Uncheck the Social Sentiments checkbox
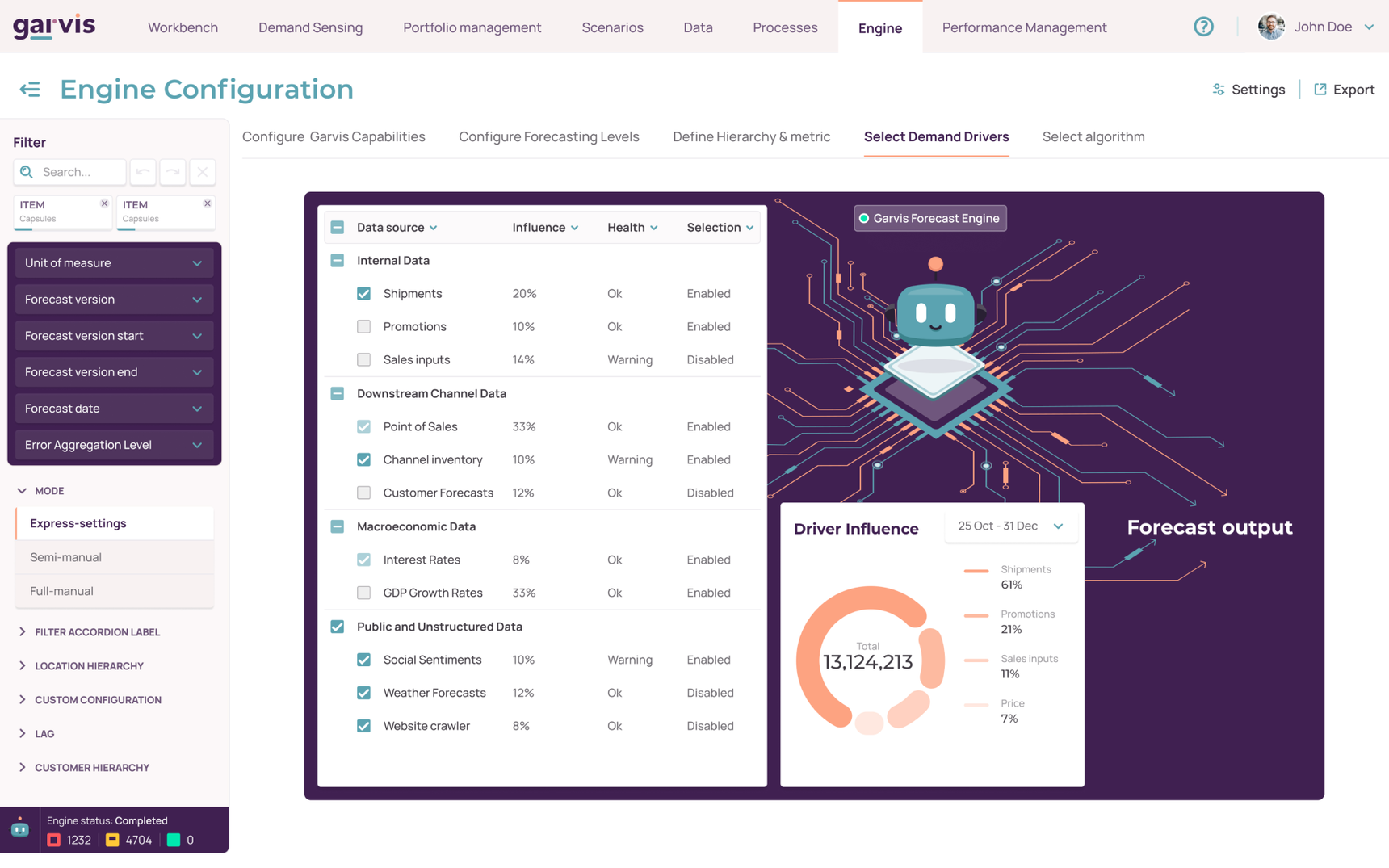 [364, 660]
